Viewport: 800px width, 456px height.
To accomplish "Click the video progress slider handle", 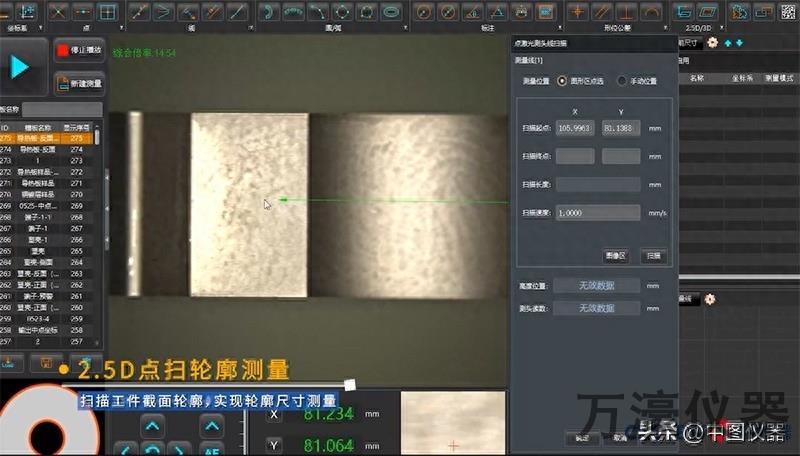I will 349,385.
